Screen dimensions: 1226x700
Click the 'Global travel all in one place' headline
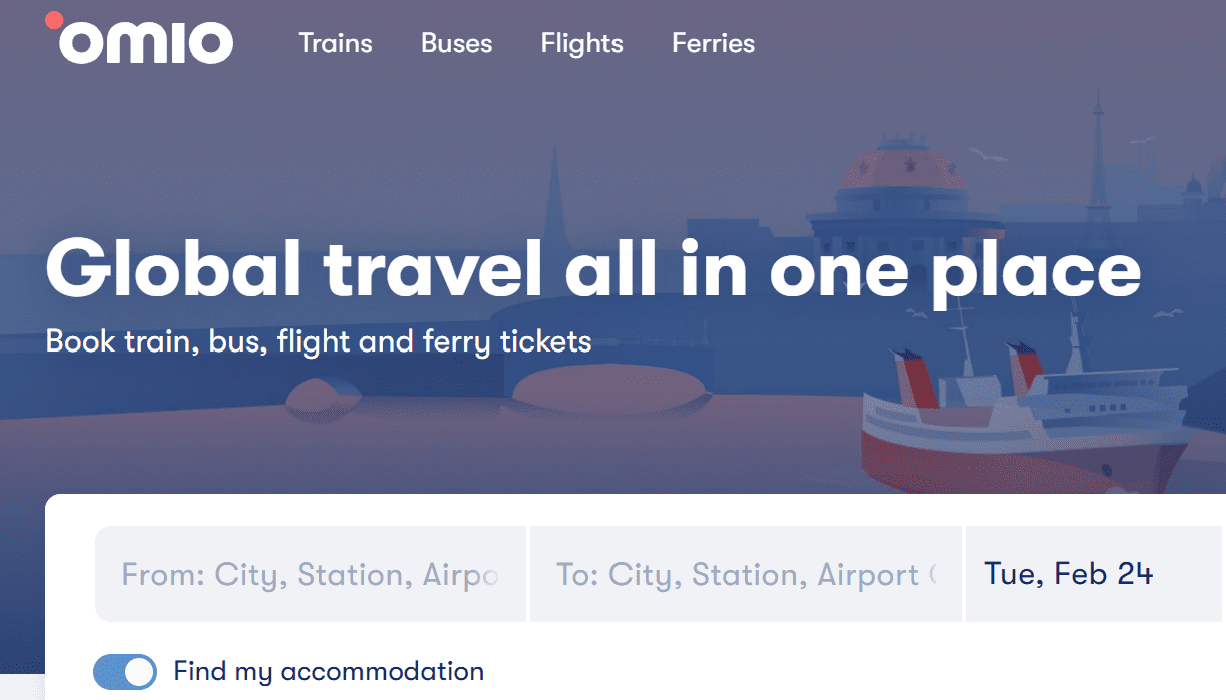[593, 270]
